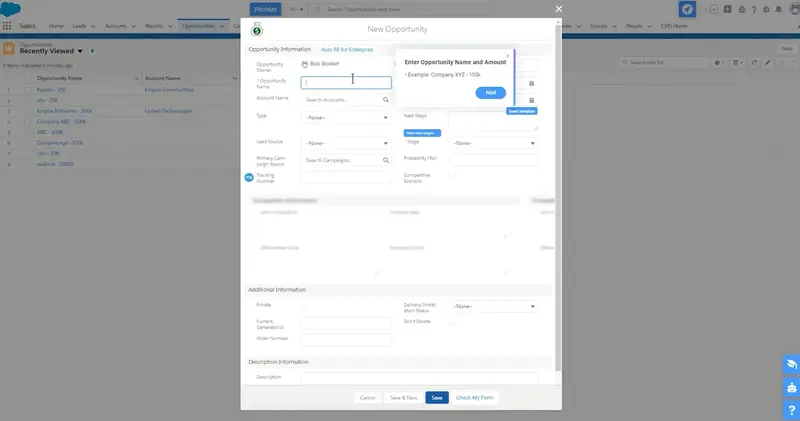The width and height of the screenshot is (800, 421).
Task: Click the New button on list view
Action: [787, 48]
